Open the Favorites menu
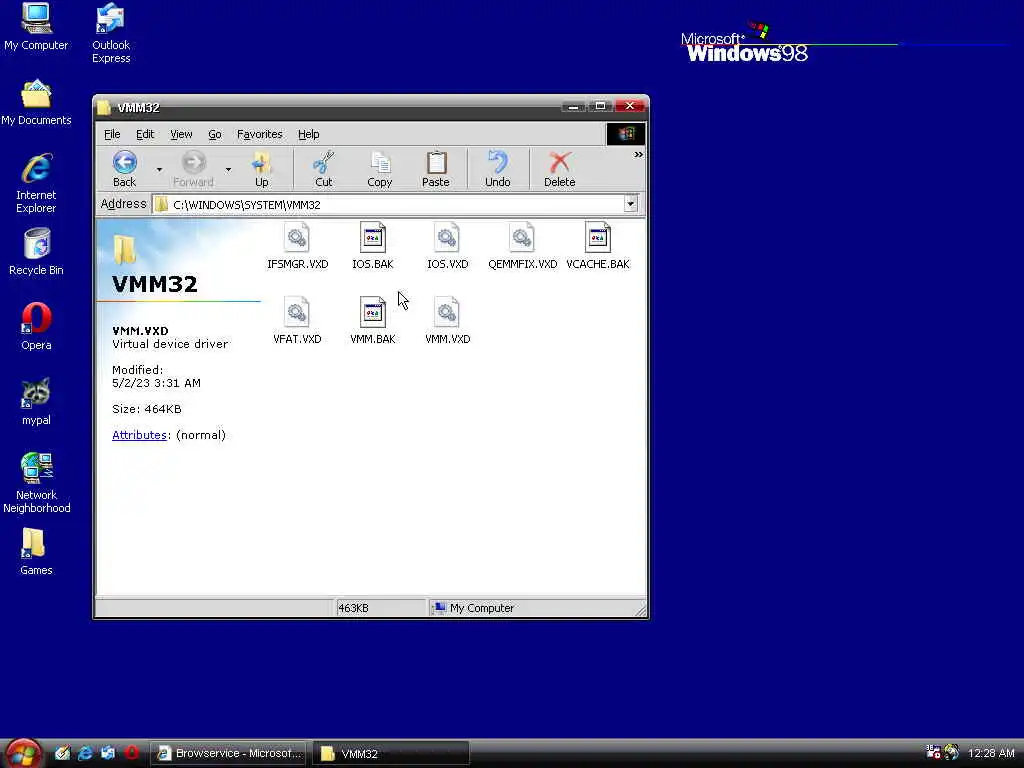This screenshot has width=1024, height=768. pyautogui.click(x=259, y=134)
